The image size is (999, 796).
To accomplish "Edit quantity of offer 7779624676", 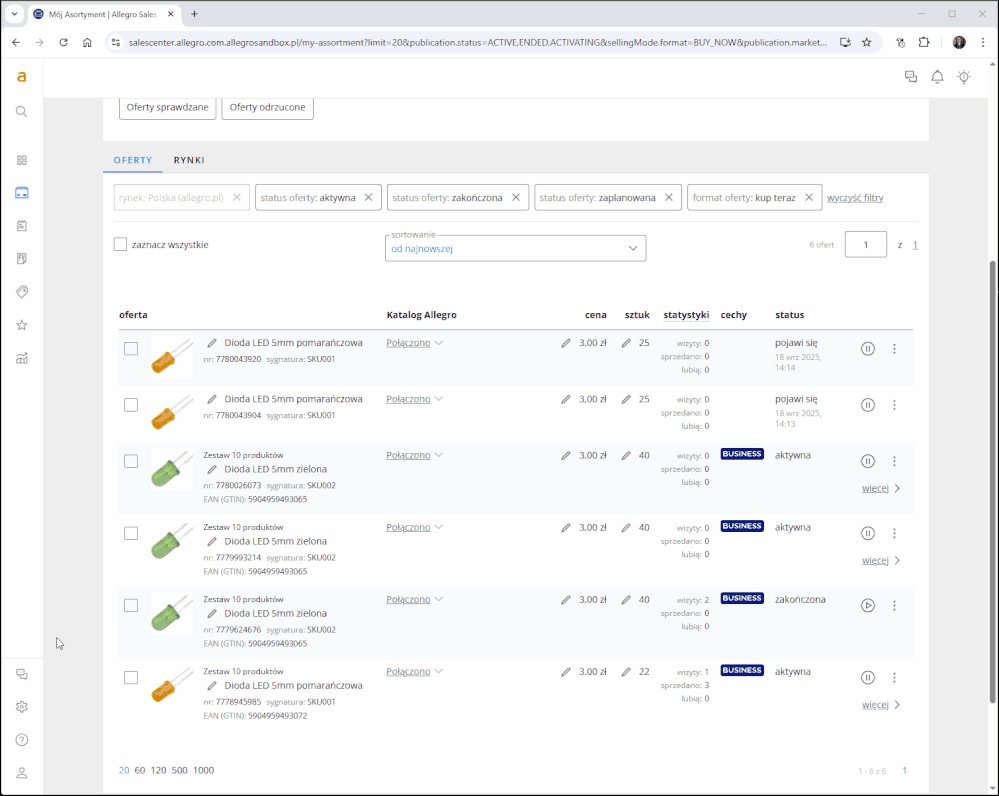I will 626,600.
